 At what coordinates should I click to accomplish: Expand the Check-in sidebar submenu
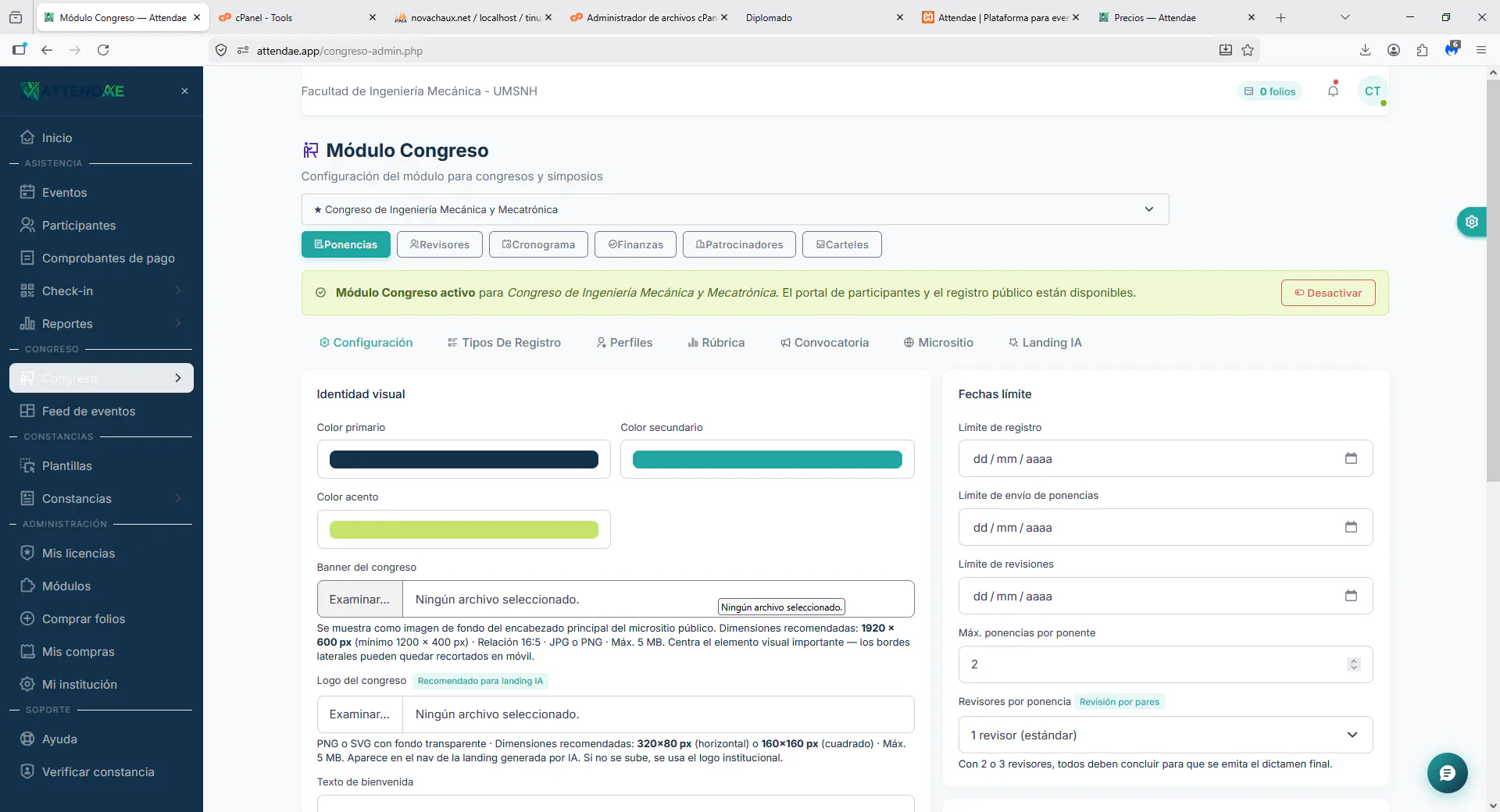(178, 290)
